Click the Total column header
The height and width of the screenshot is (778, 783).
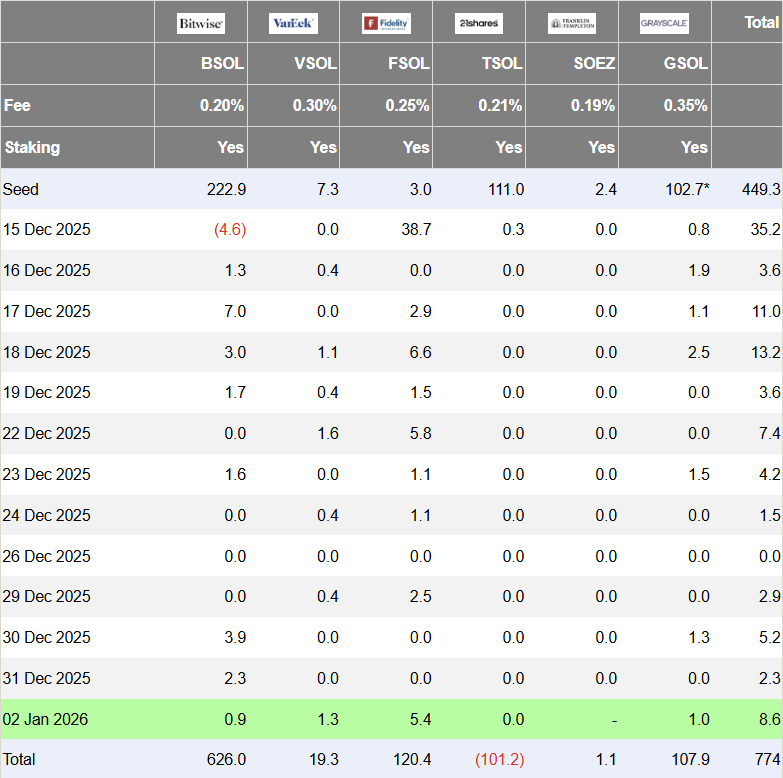tap(762, 22)
